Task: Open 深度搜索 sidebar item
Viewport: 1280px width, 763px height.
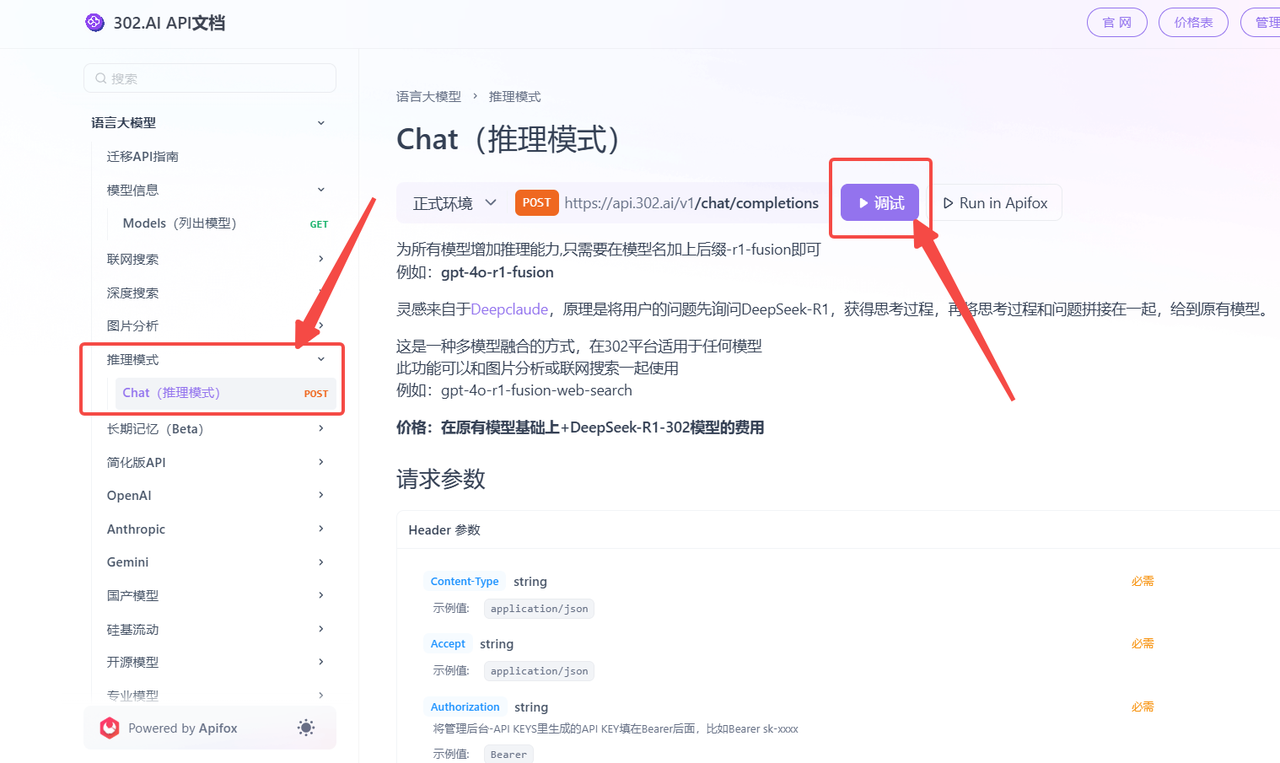Action: tap(133, 293)
